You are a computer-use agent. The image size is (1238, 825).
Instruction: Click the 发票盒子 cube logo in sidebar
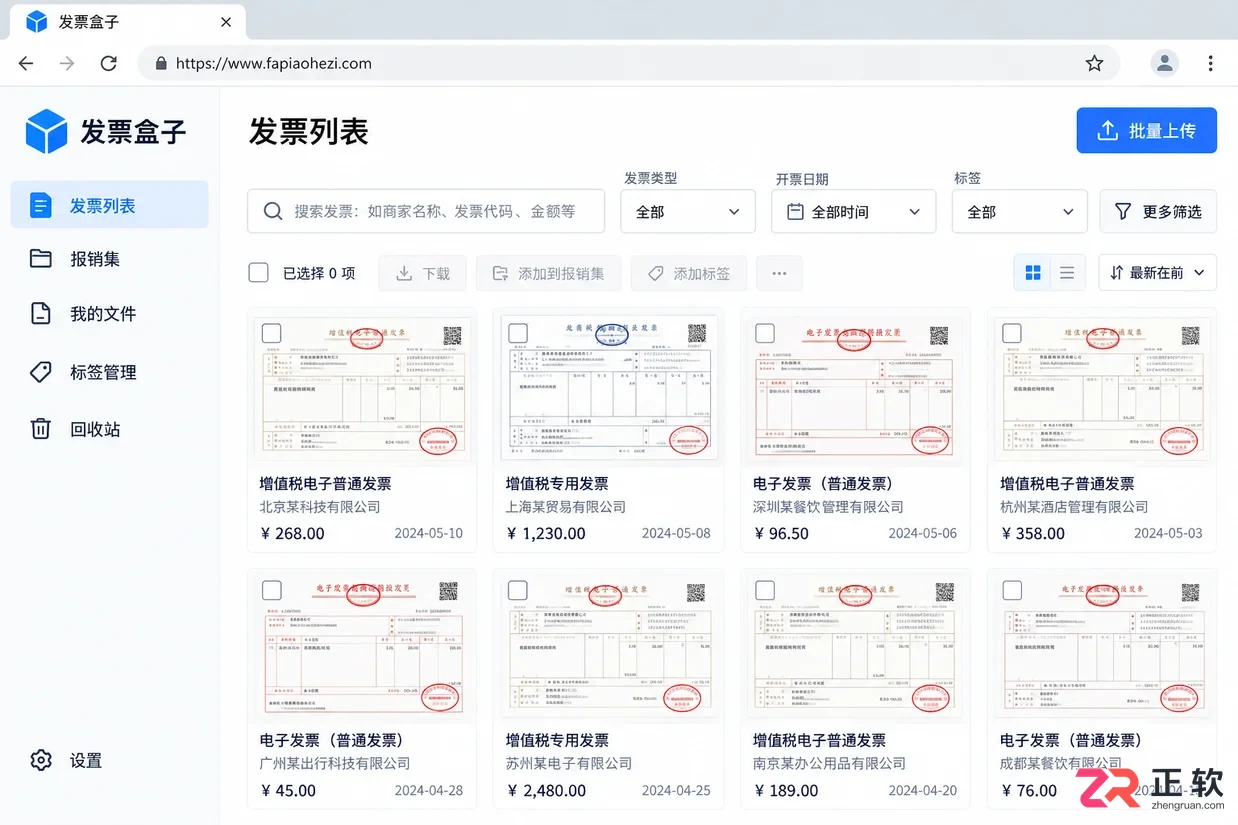(x=46, y=131)
